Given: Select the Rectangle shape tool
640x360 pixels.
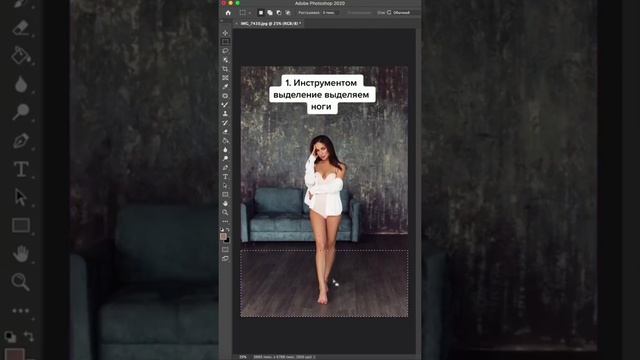Looking at the screenshot, I should coord(225,195).
